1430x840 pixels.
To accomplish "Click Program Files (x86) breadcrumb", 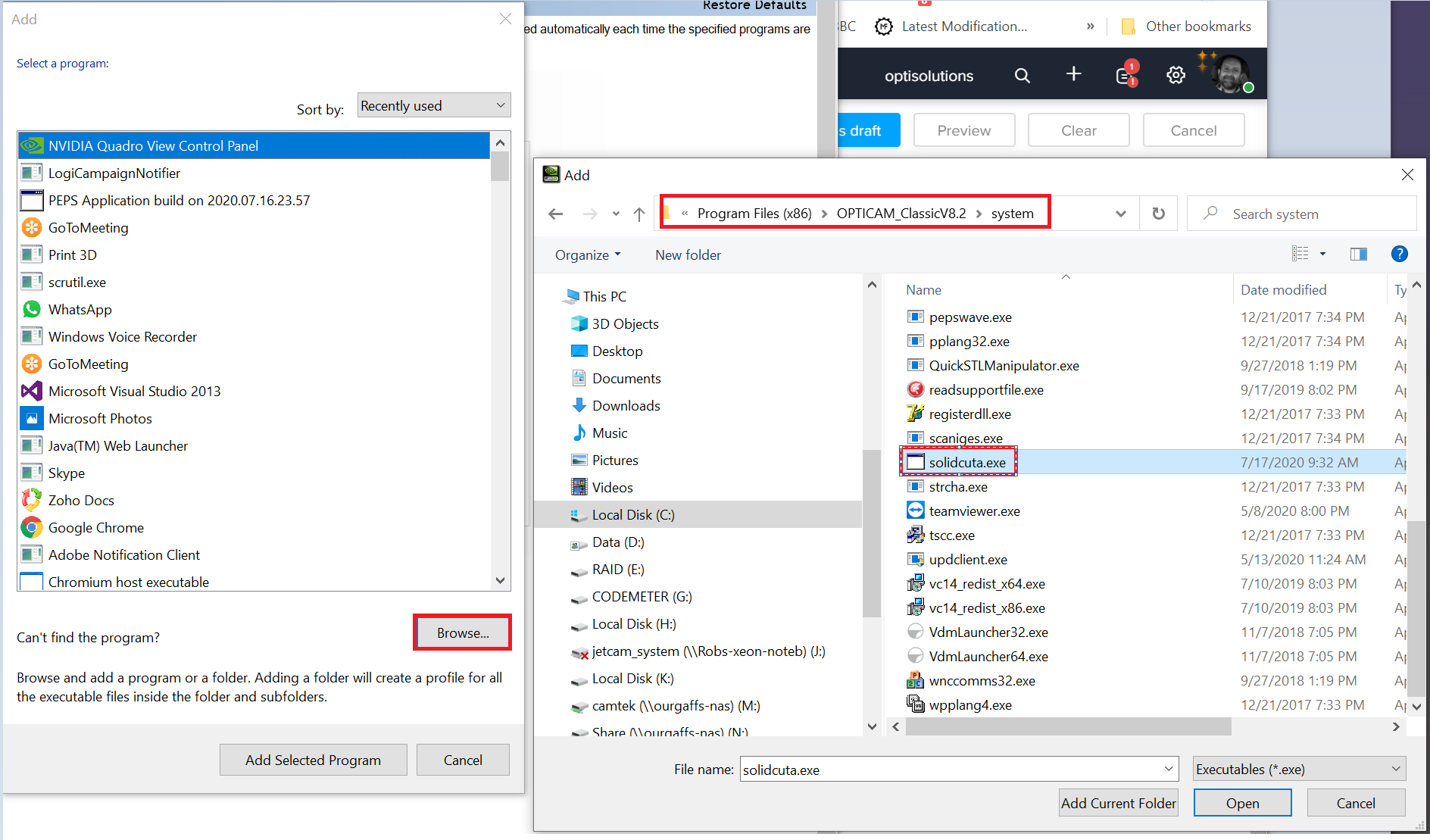I will pos(754,214).
